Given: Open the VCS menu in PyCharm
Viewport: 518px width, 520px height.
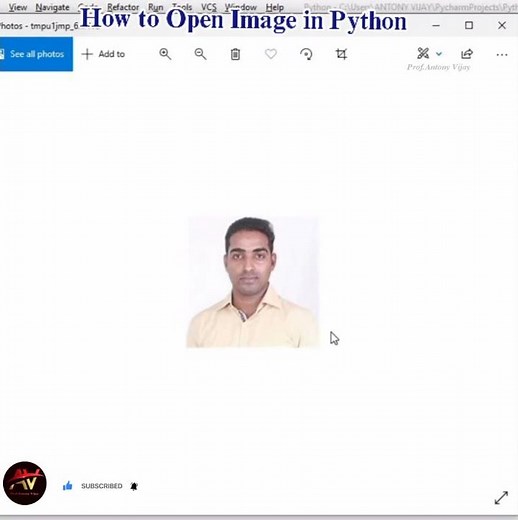Looking at the screenshot, I should (209, 7).
